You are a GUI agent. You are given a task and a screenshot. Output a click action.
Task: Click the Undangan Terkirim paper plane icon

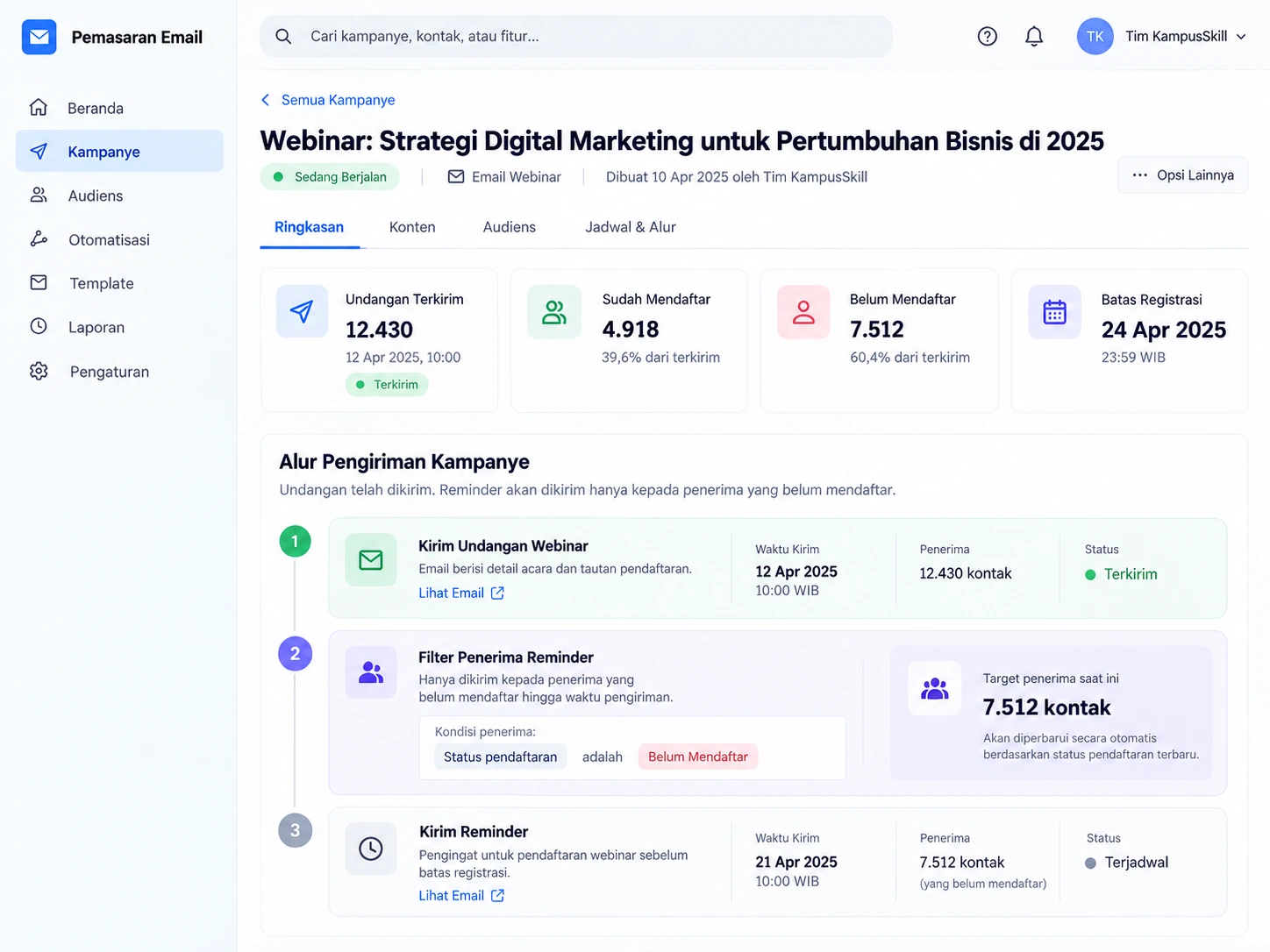click(302, 311)
